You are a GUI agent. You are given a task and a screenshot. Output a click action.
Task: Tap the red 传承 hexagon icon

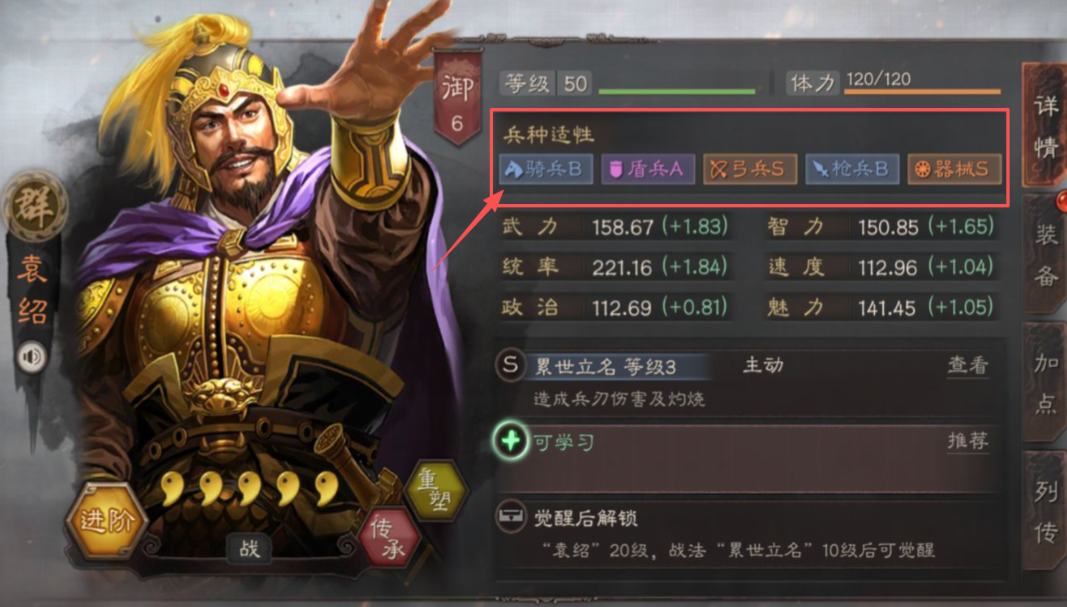(391, 536)
